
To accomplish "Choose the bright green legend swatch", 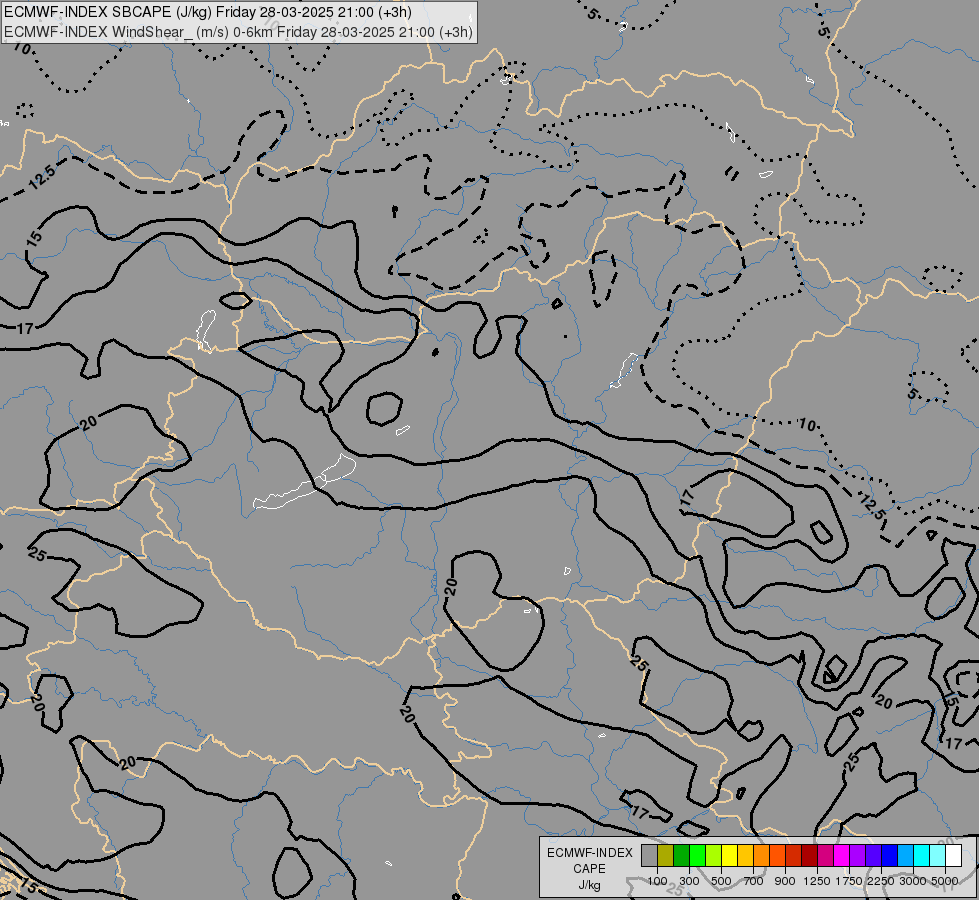I will (x=697, y=856).
